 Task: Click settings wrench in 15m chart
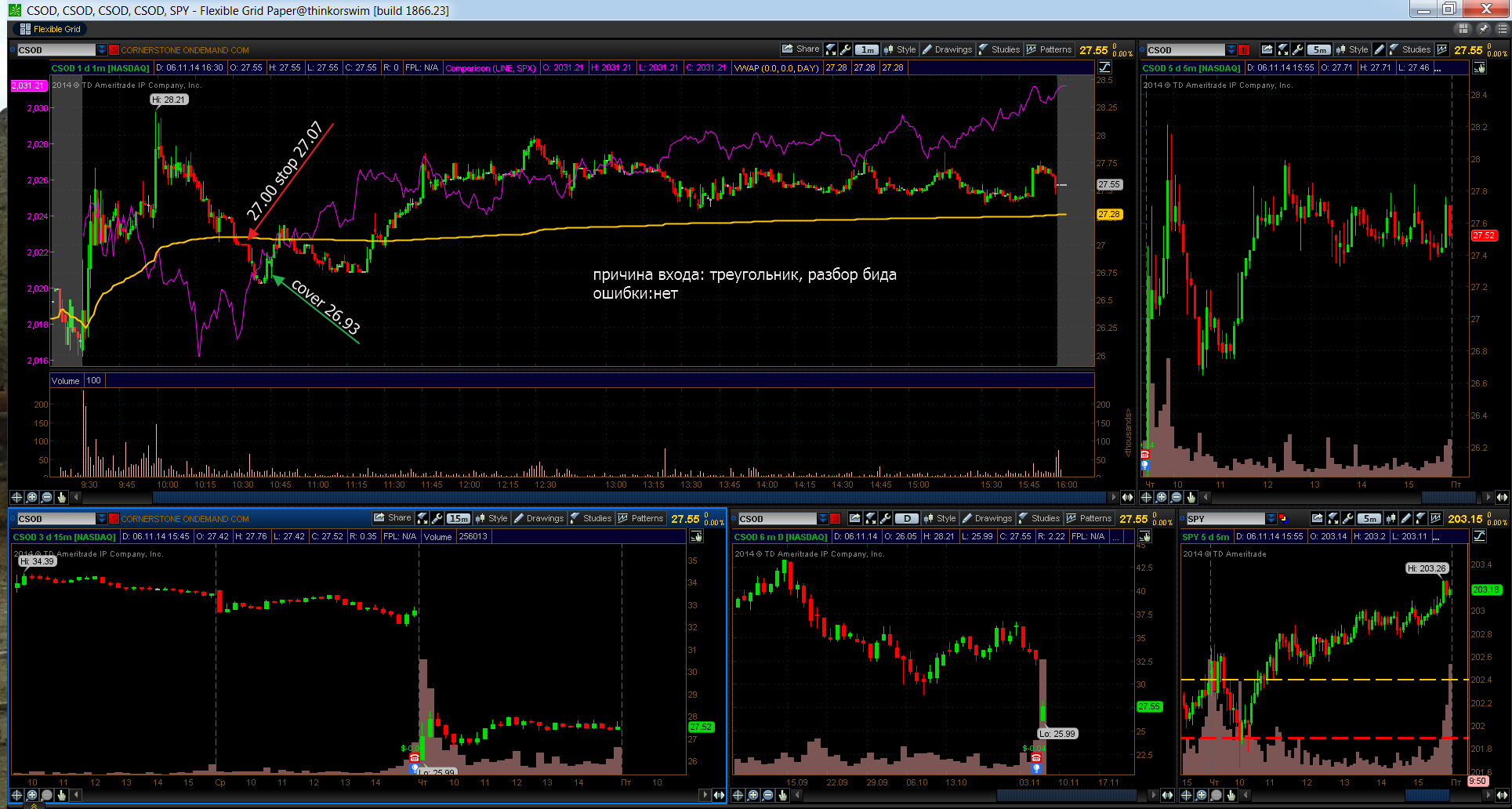(437, 518)
